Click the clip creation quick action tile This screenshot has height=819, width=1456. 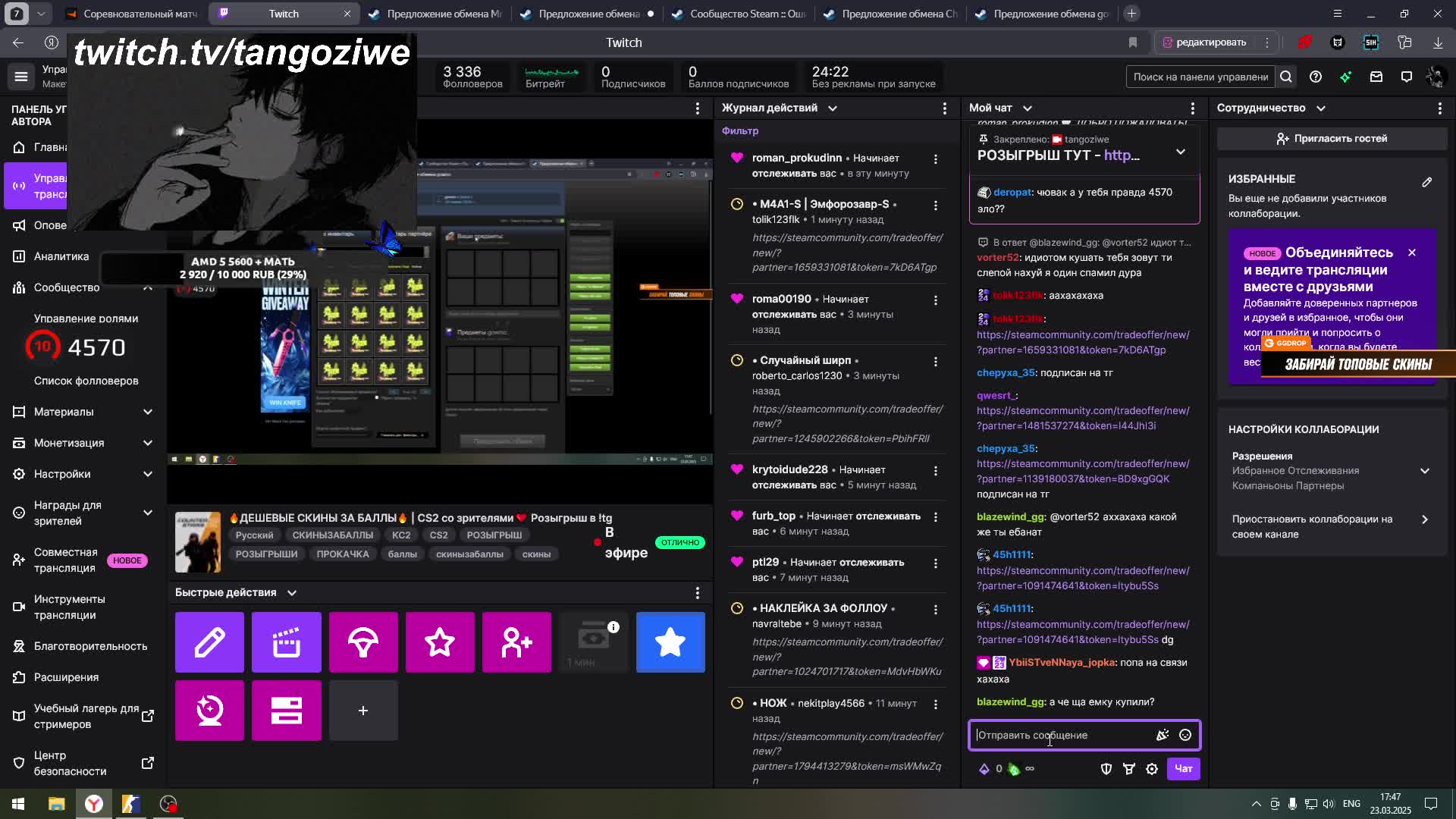(x=287, y=642)
